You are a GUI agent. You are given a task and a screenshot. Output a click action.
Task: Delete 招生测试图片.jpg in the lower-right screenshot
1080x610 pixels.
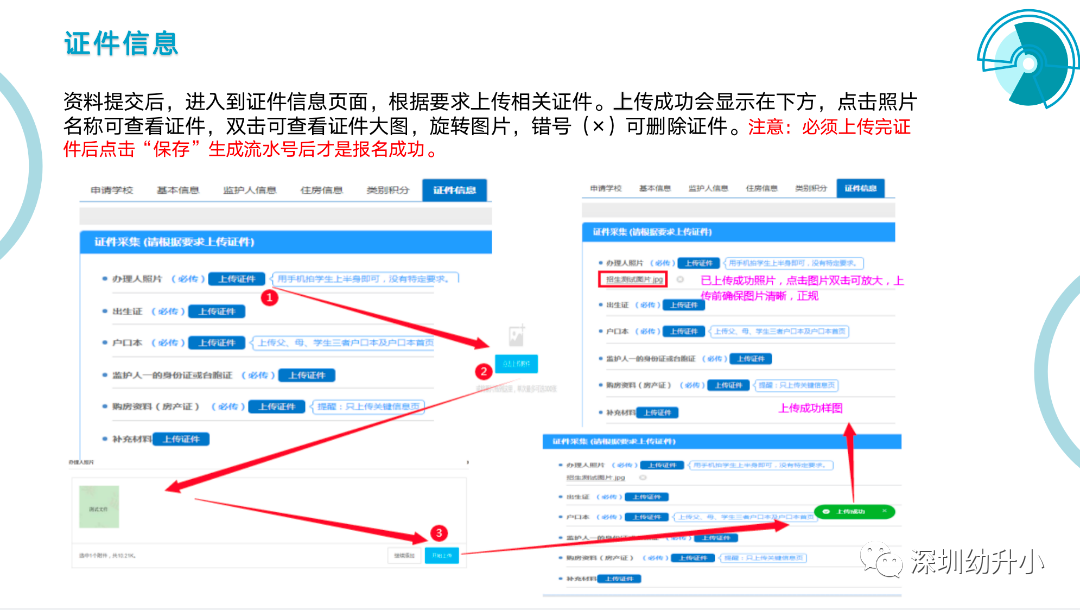coord(643,477)
